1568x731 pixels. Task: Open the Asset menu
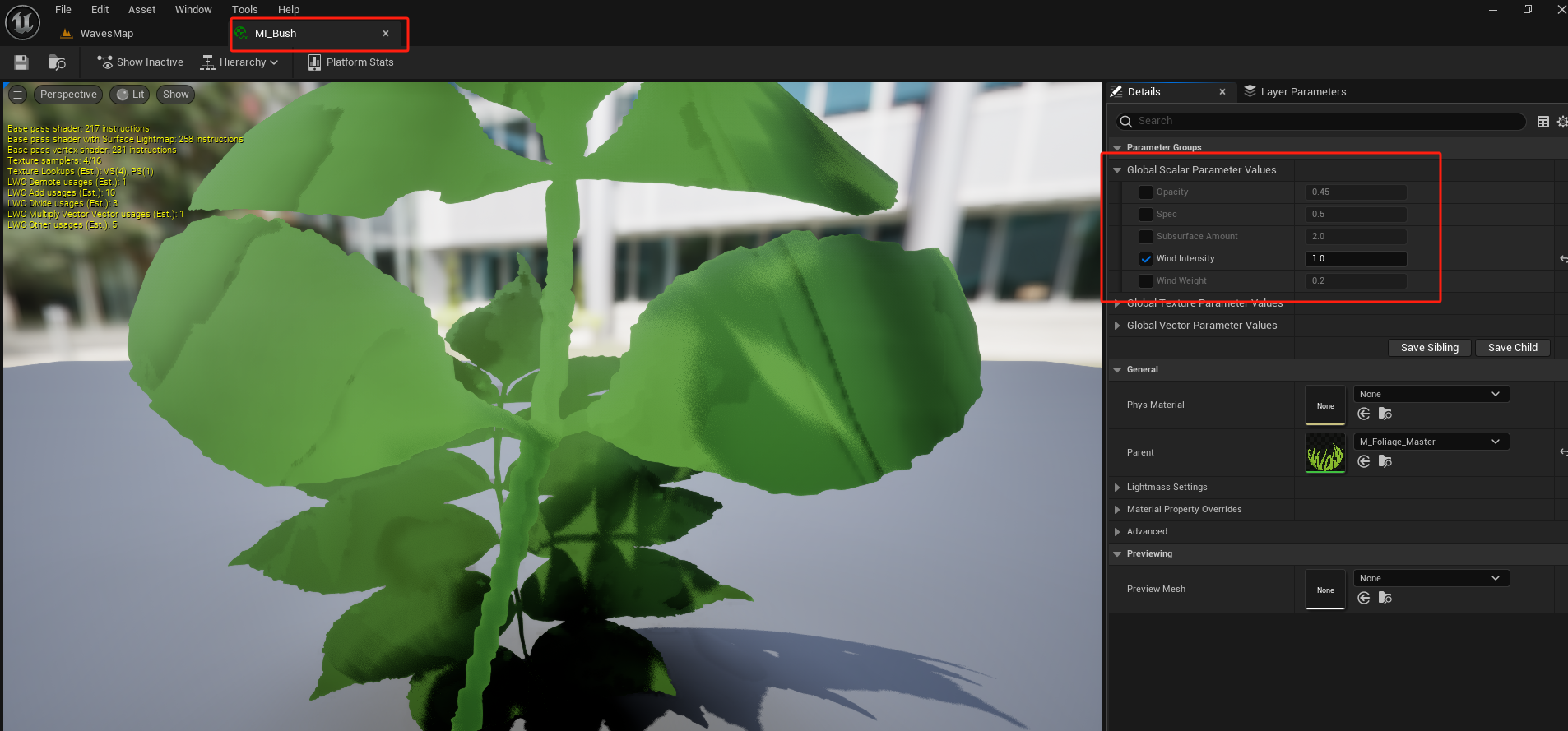pyautogui.click(x=141, y=9)
